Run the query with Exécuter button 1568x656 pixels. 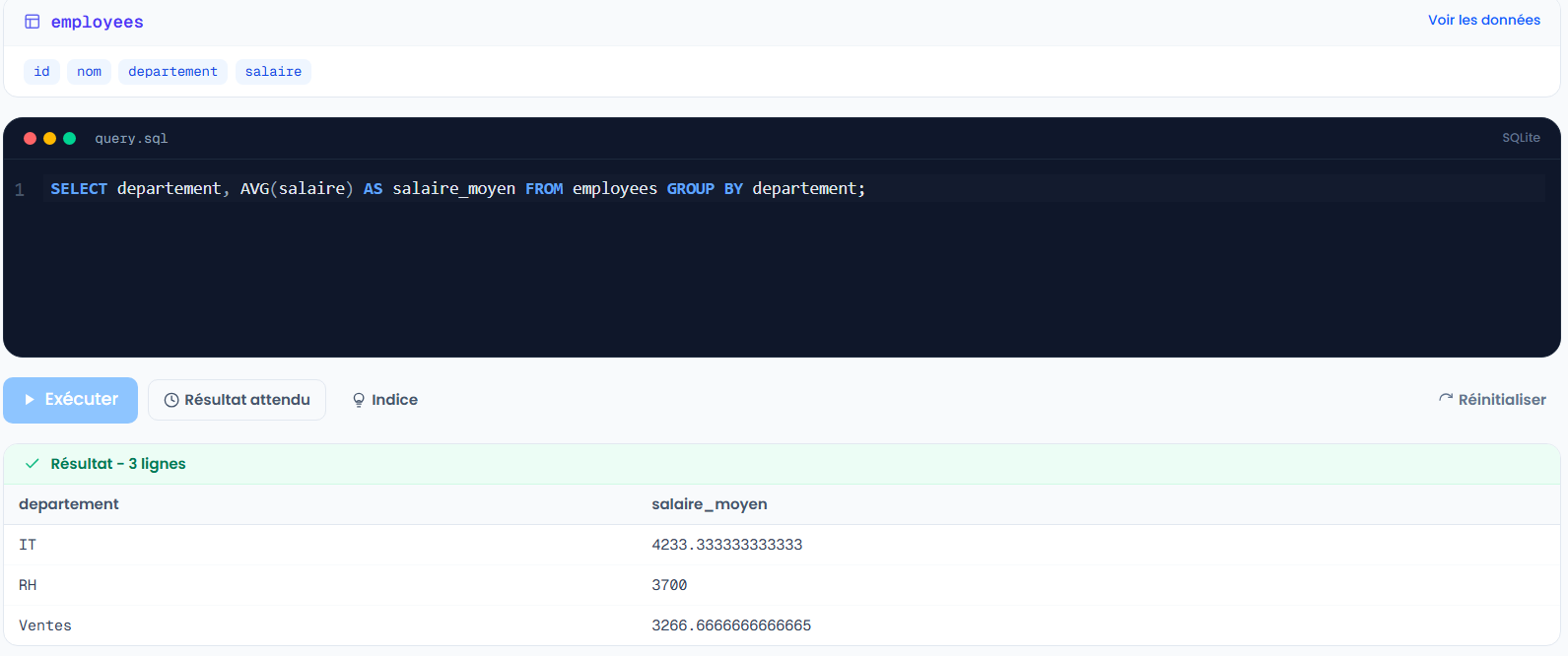point(71,400)
